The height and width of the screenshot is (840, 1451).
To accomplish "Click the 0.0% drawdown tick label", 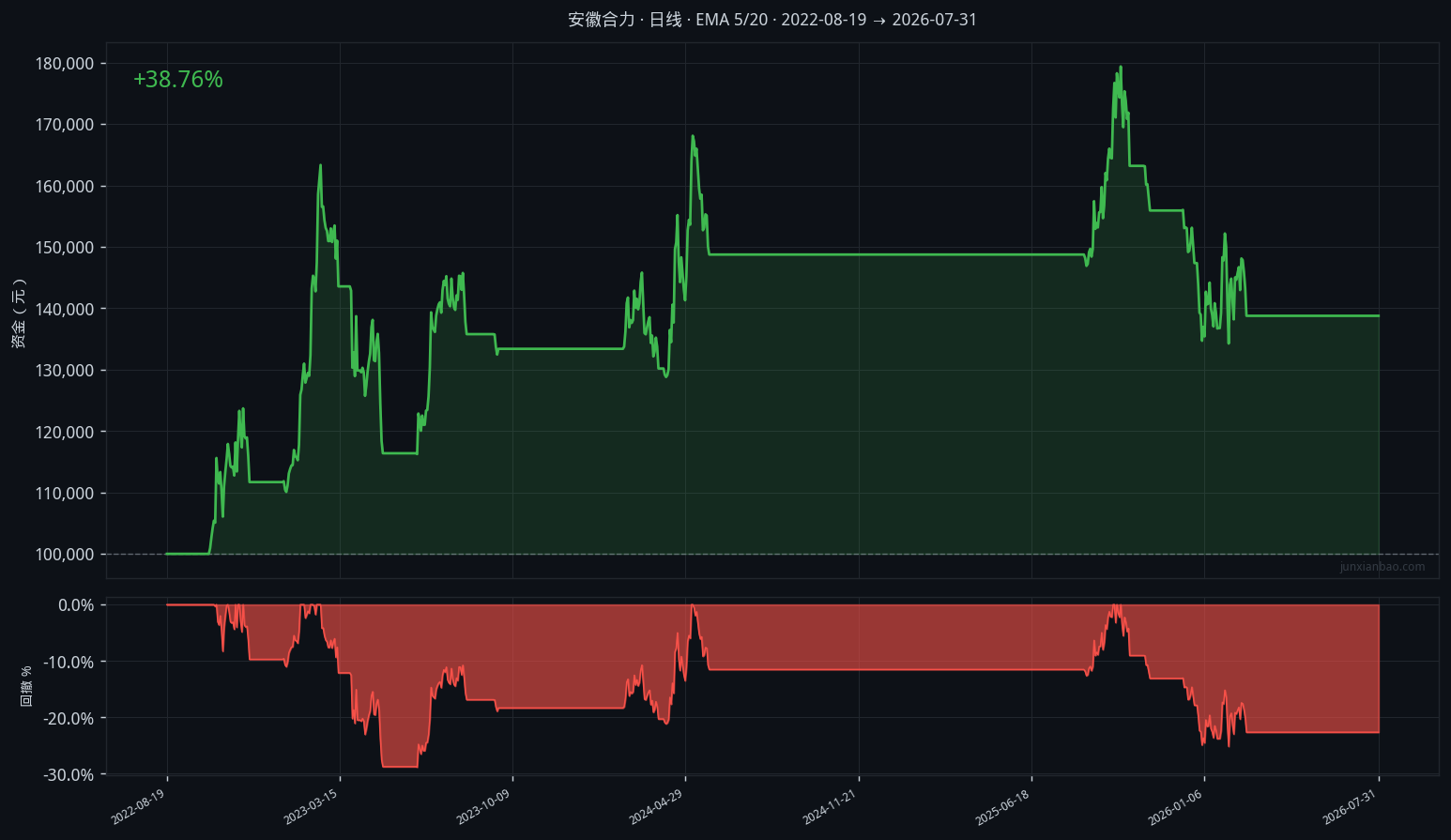I will coord(76,605).
